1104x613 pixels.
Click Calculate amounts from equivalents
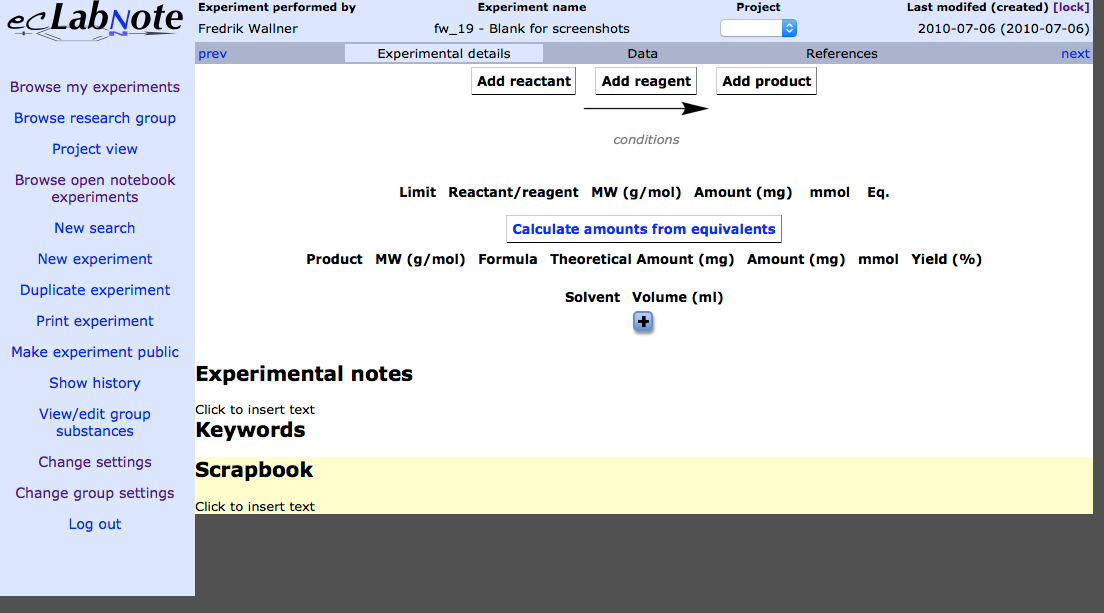click(x=644, y=229)
